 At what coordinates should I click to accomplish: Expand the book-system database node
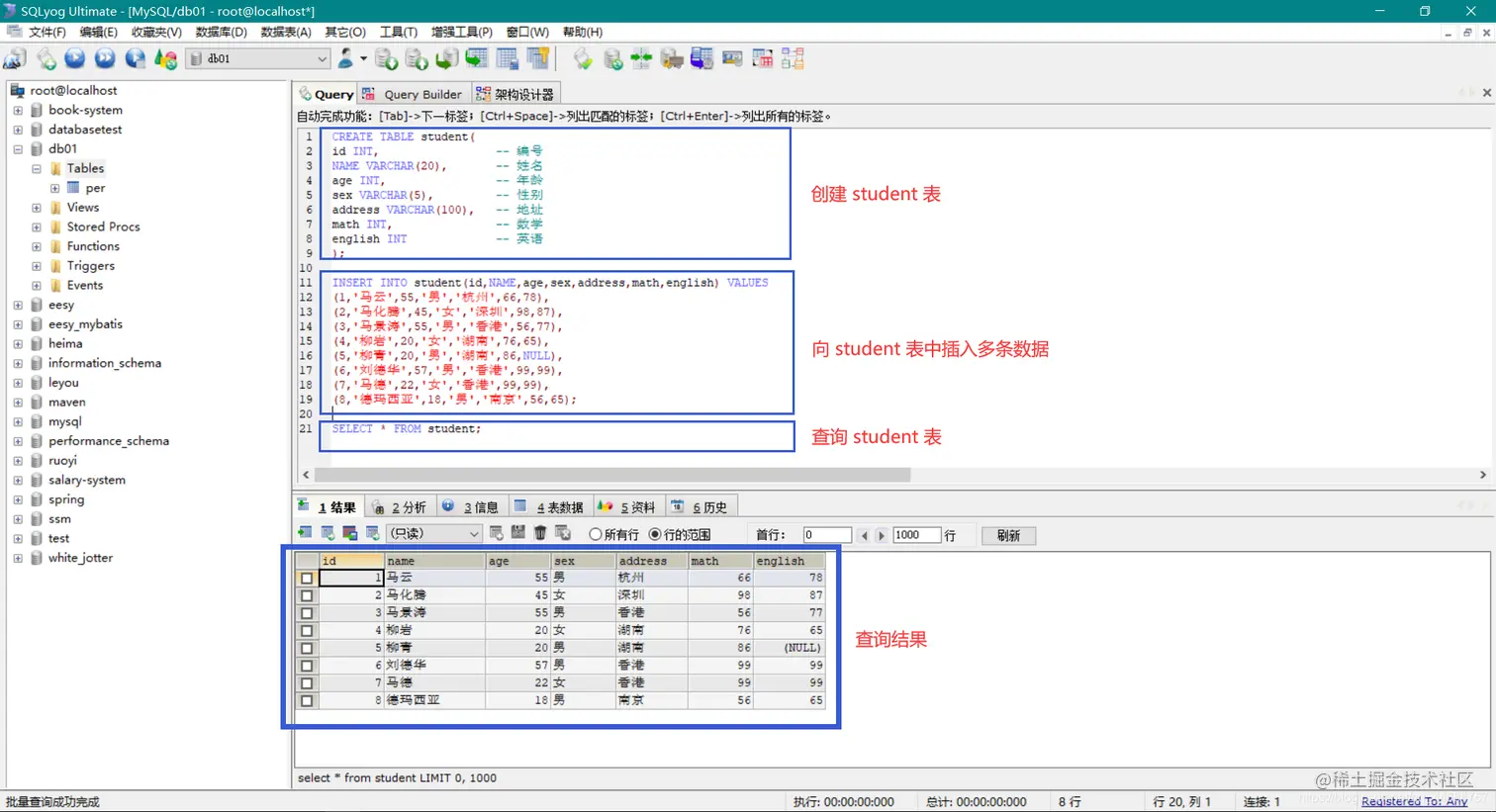pyautogui.click(x=18, y=111)
